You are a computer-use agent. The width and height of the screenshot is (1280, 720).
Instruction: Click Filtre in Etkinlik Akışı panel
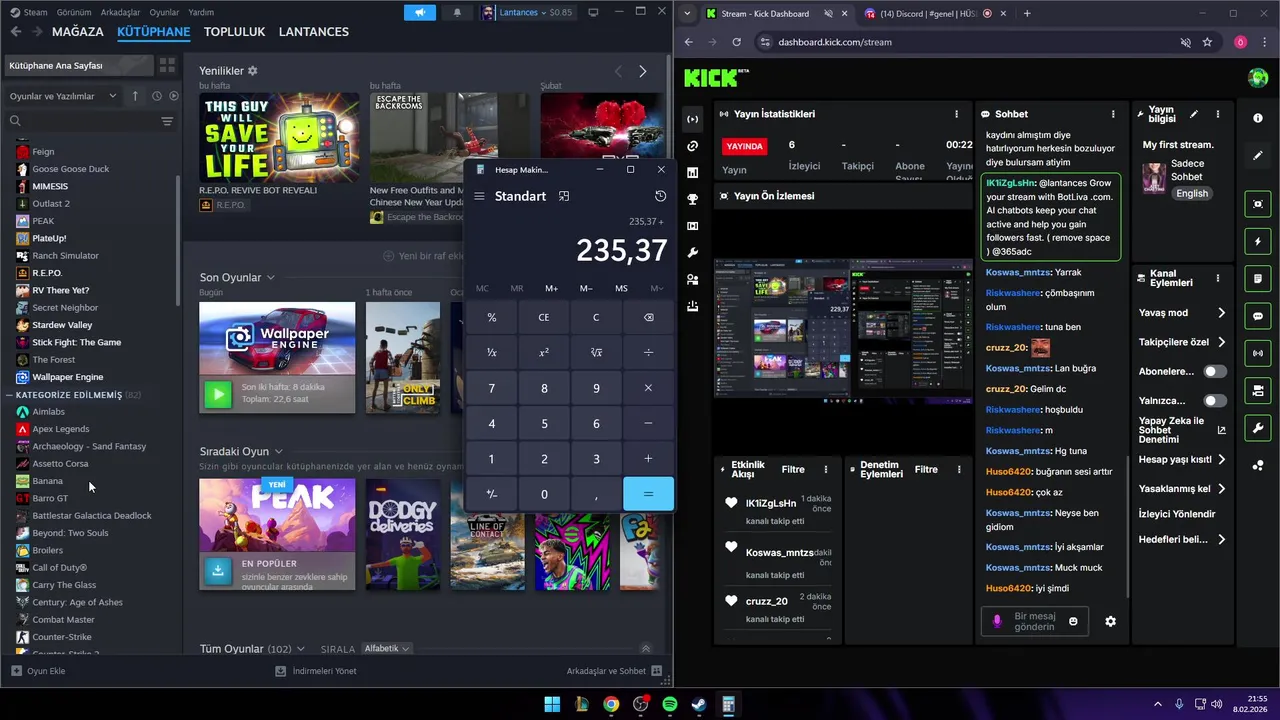click(793, 469)
